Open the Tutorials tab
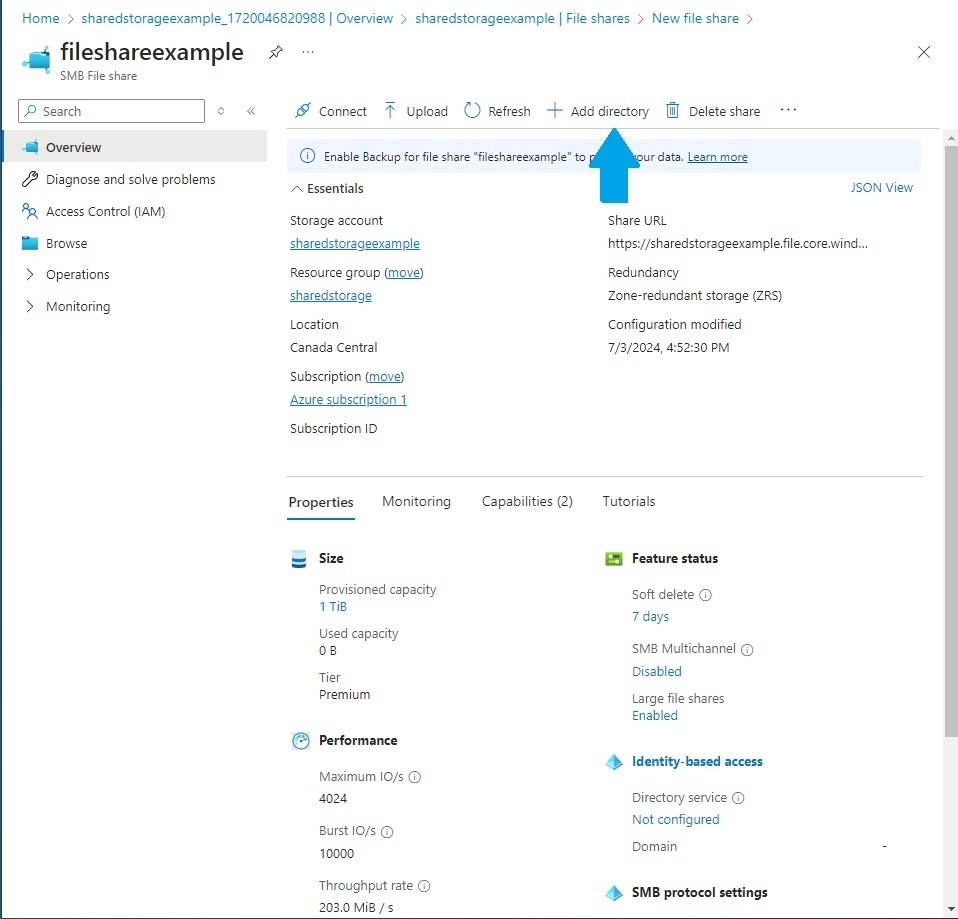This screenshot has height=919, width=958. (x=629, y=502)
